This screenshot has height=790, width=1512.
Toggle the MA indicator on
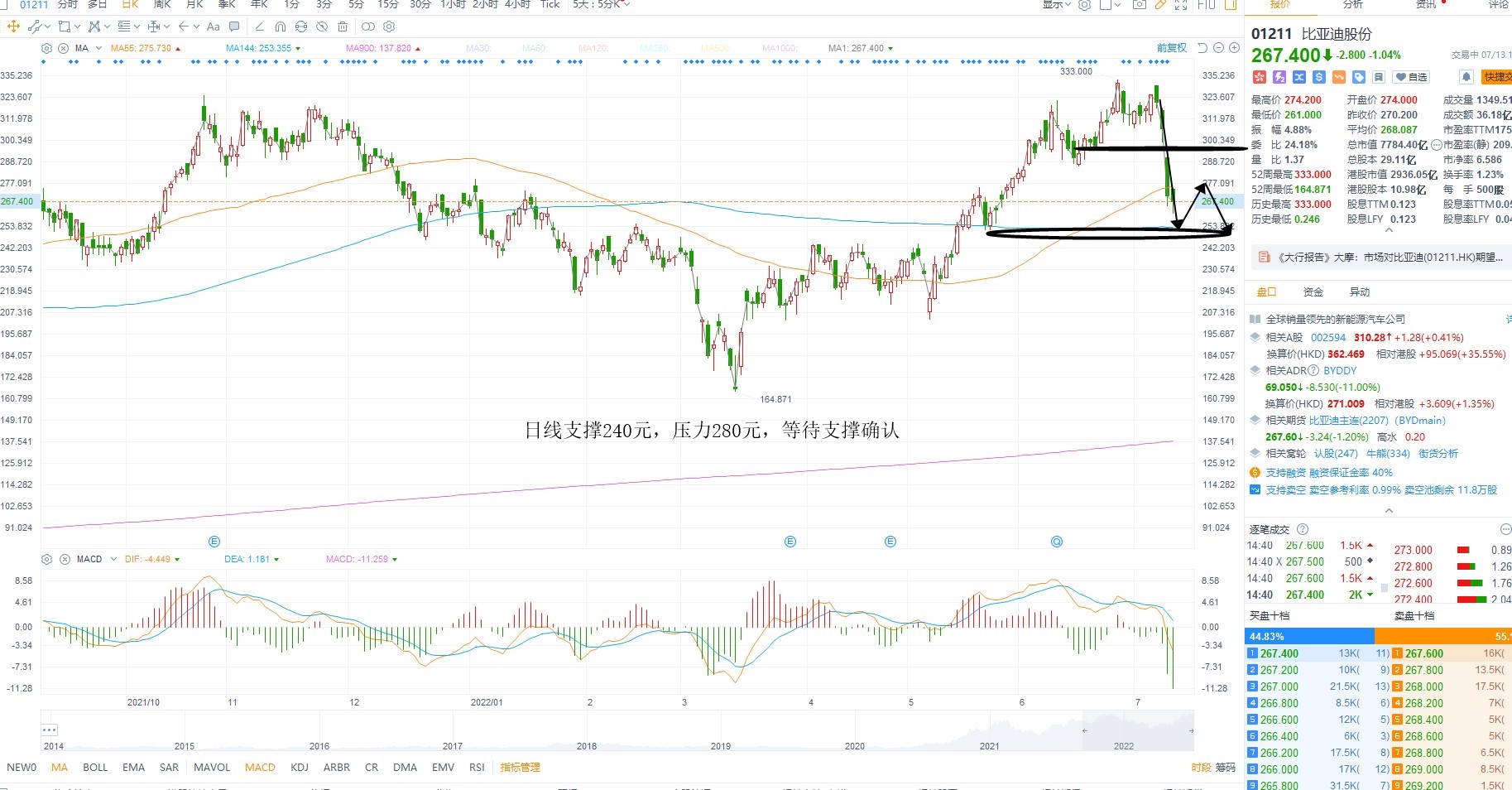click(x=60, y=768)
